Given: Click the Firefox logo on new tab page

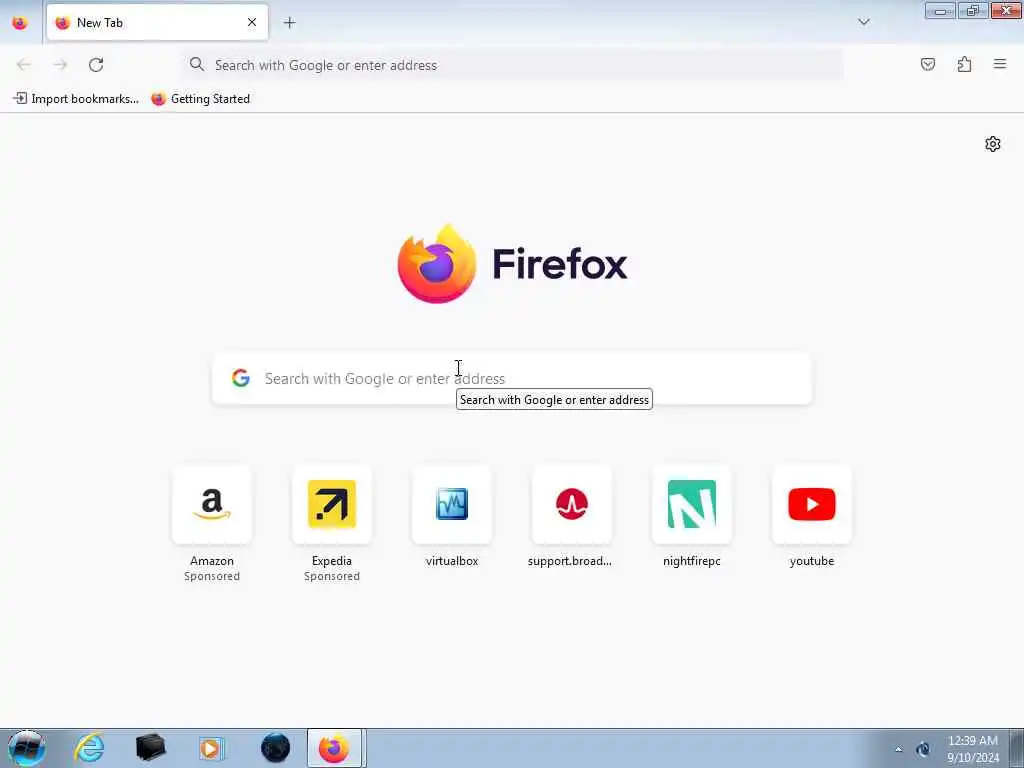Looking at the screenshot, I should click(x=512, y=264).
